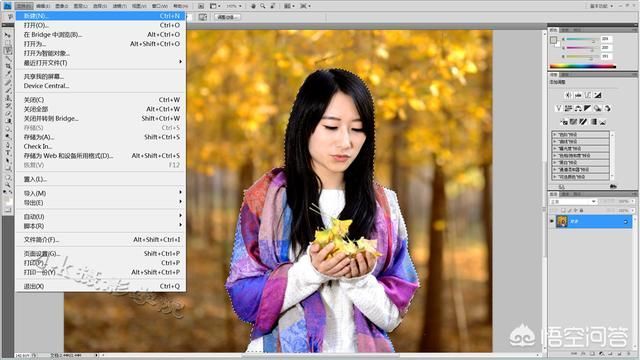The width and height of the screenshot is (640, 360).
Task: Select Rotate View tool in application bar
Action: 272,6
